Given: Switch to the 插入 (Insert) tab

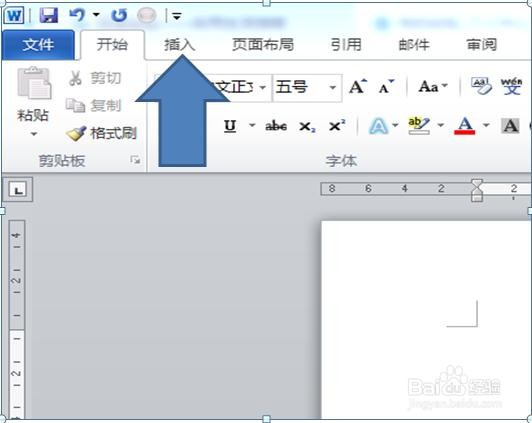Looking at the screenshot, I should click(x=179, y=45).
